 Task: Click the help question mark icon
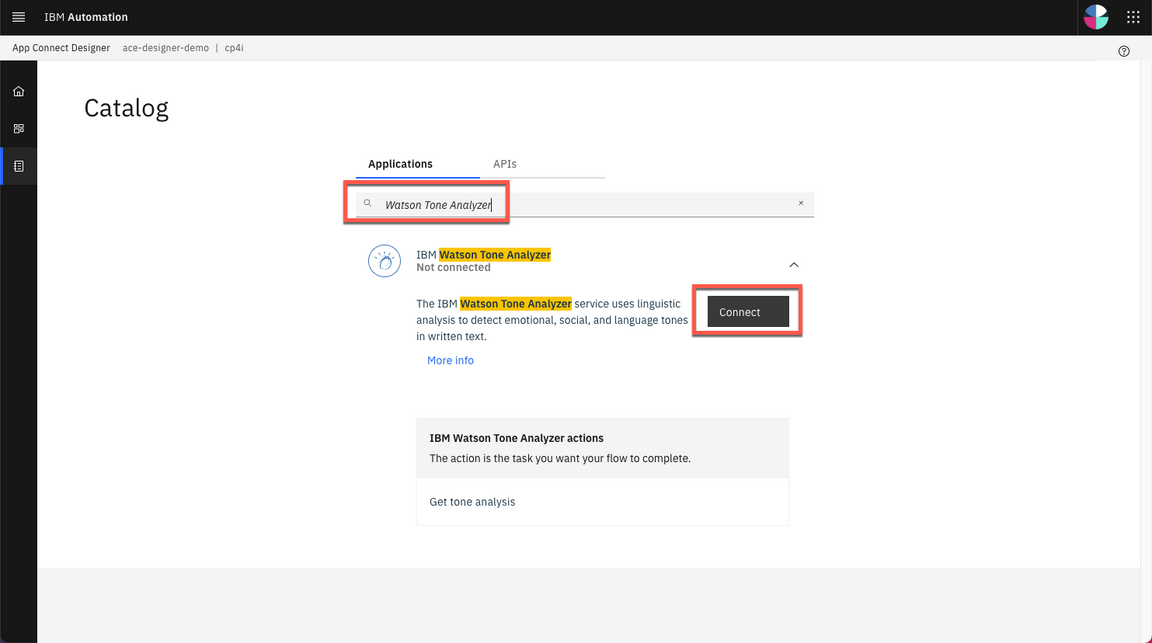1123,51
